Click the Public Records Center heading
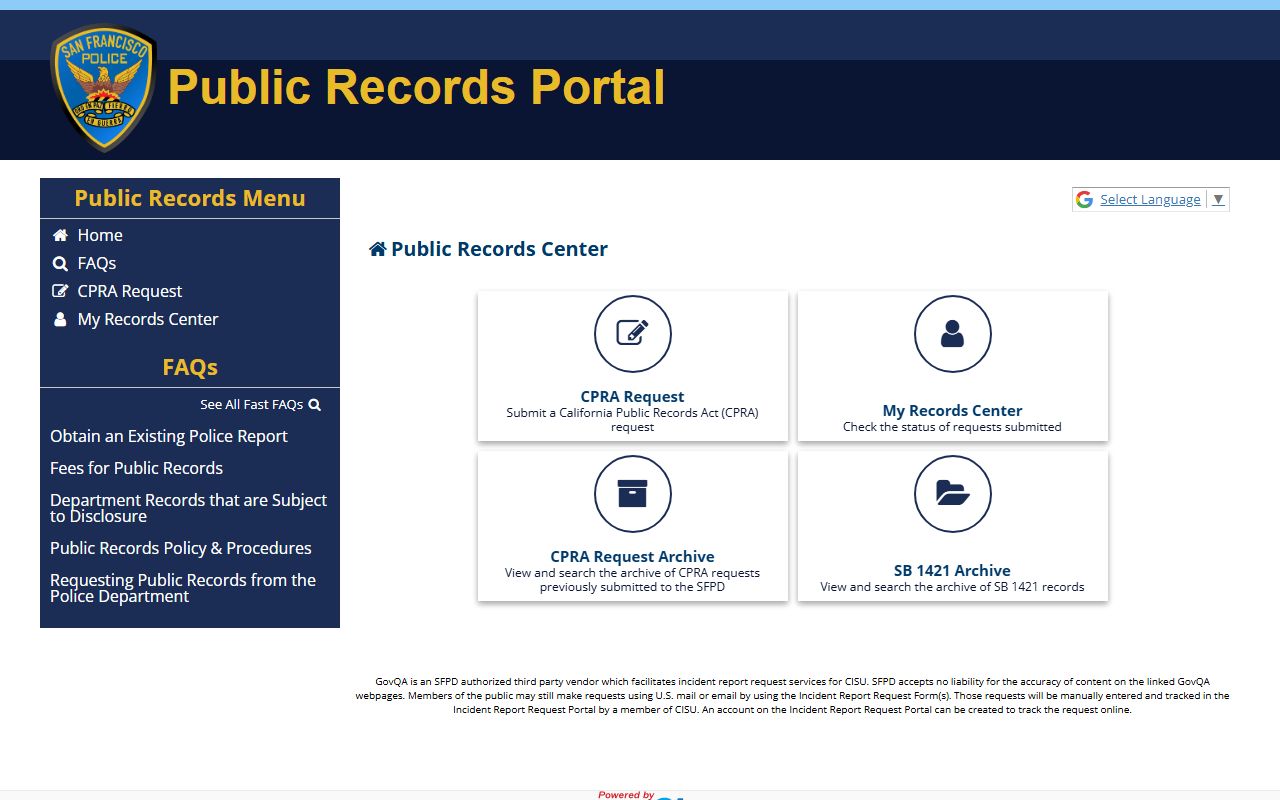Screen dimensions: 1280x800 point(499,249)
